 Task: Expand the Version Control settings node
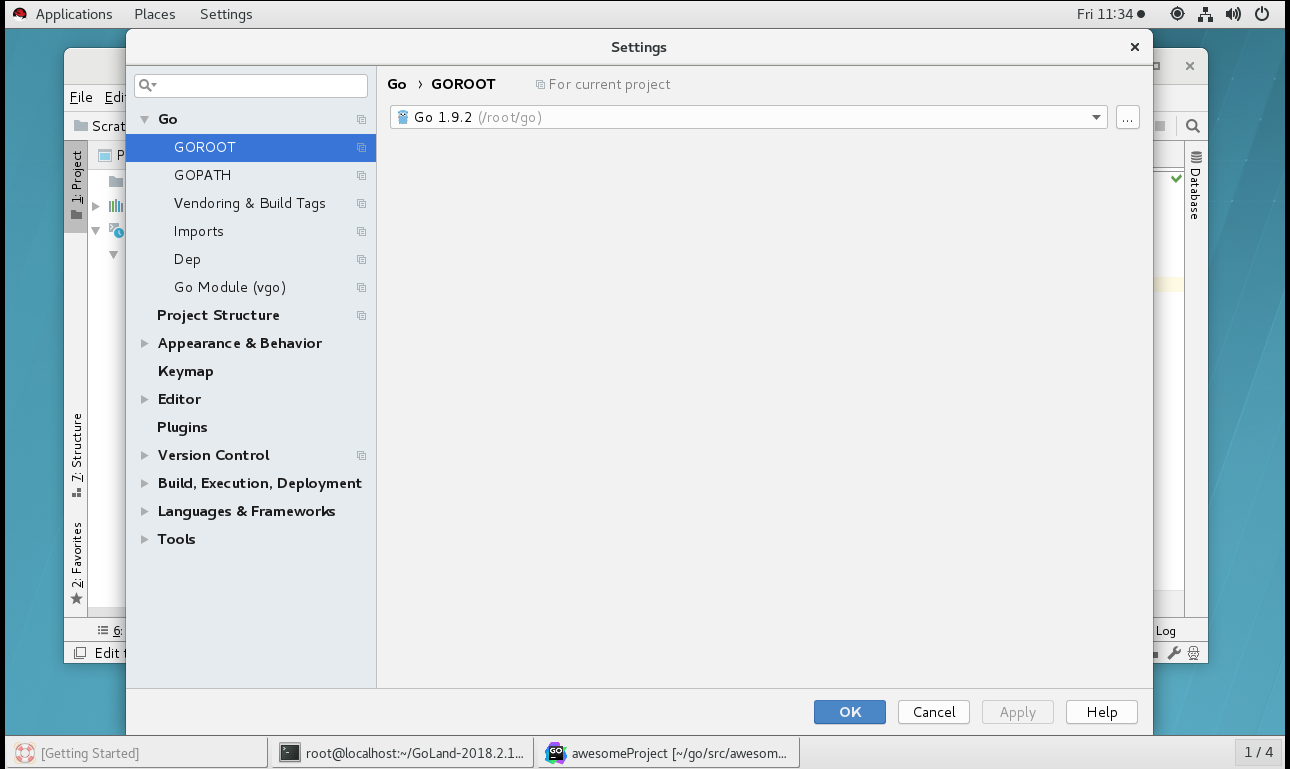tap(145, 455)
